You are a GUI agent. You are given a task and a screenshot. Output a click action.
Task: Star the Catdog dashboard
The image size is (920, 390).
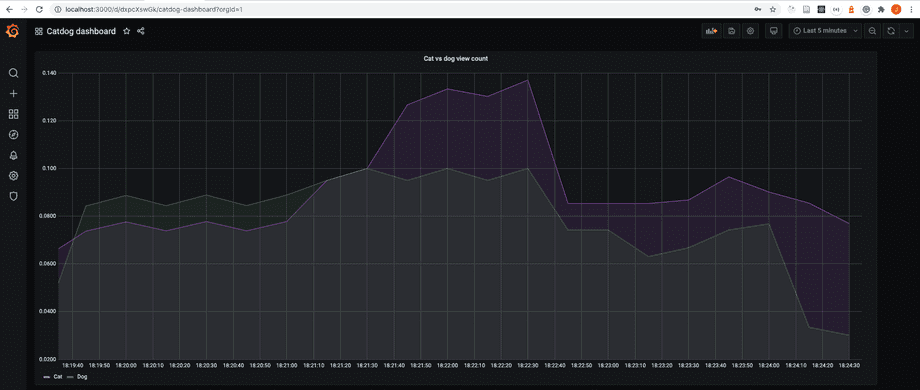click(x=126, y=31)
